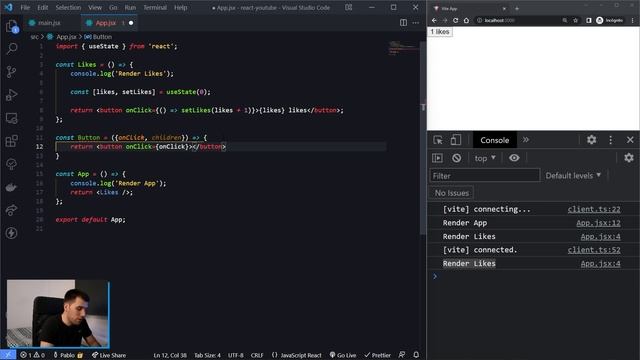
Task: Open the notifications bell in the status bar
Action: tap(416, 355)
